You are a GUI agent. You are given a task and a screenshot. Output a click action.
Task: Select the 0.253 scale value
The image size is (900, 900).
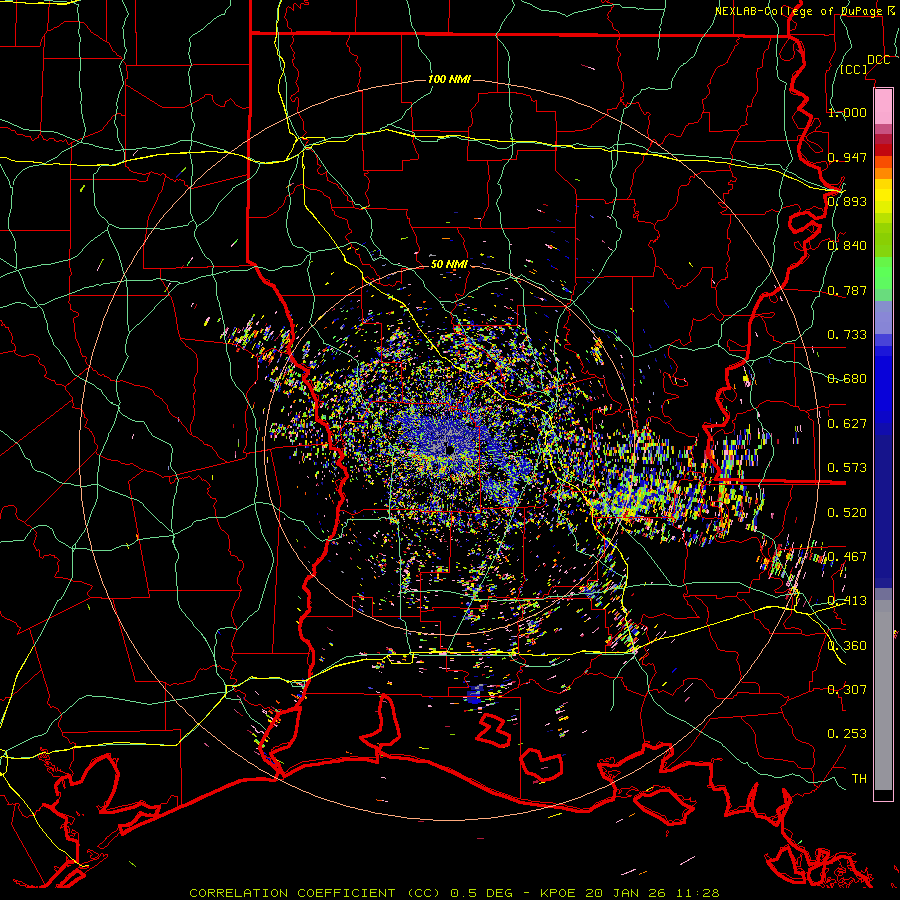point(847,734)
